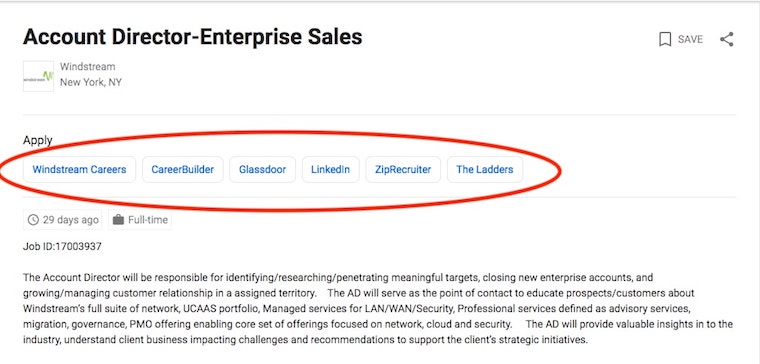760x364 pixels.
Task: Click the clock icon by posting age
Action: coord(33,220)
